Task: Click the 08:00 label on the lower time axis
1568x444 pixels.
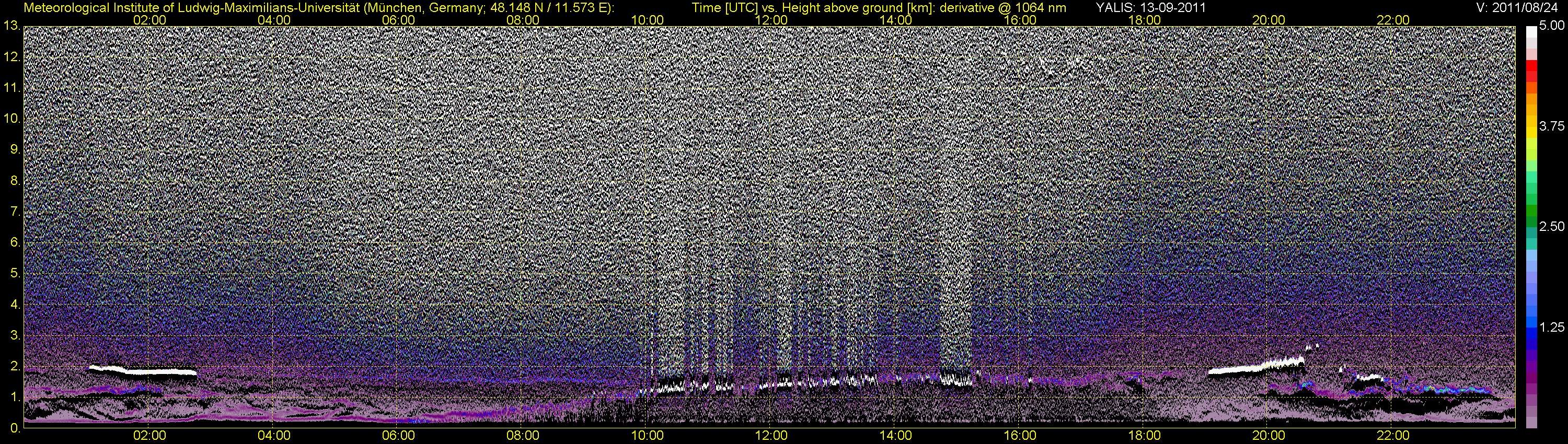Action: click(x=523, y=436)
